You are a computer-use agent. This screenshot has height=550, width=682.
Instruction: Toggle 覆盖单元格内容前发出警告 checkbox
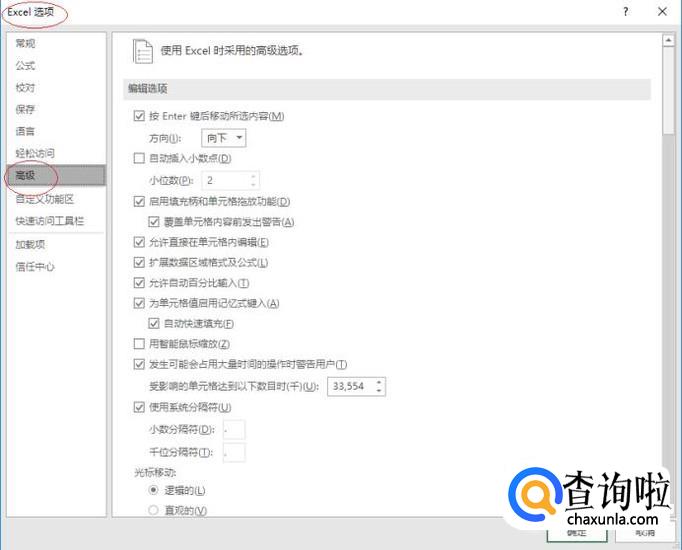(x=154, y=222)
